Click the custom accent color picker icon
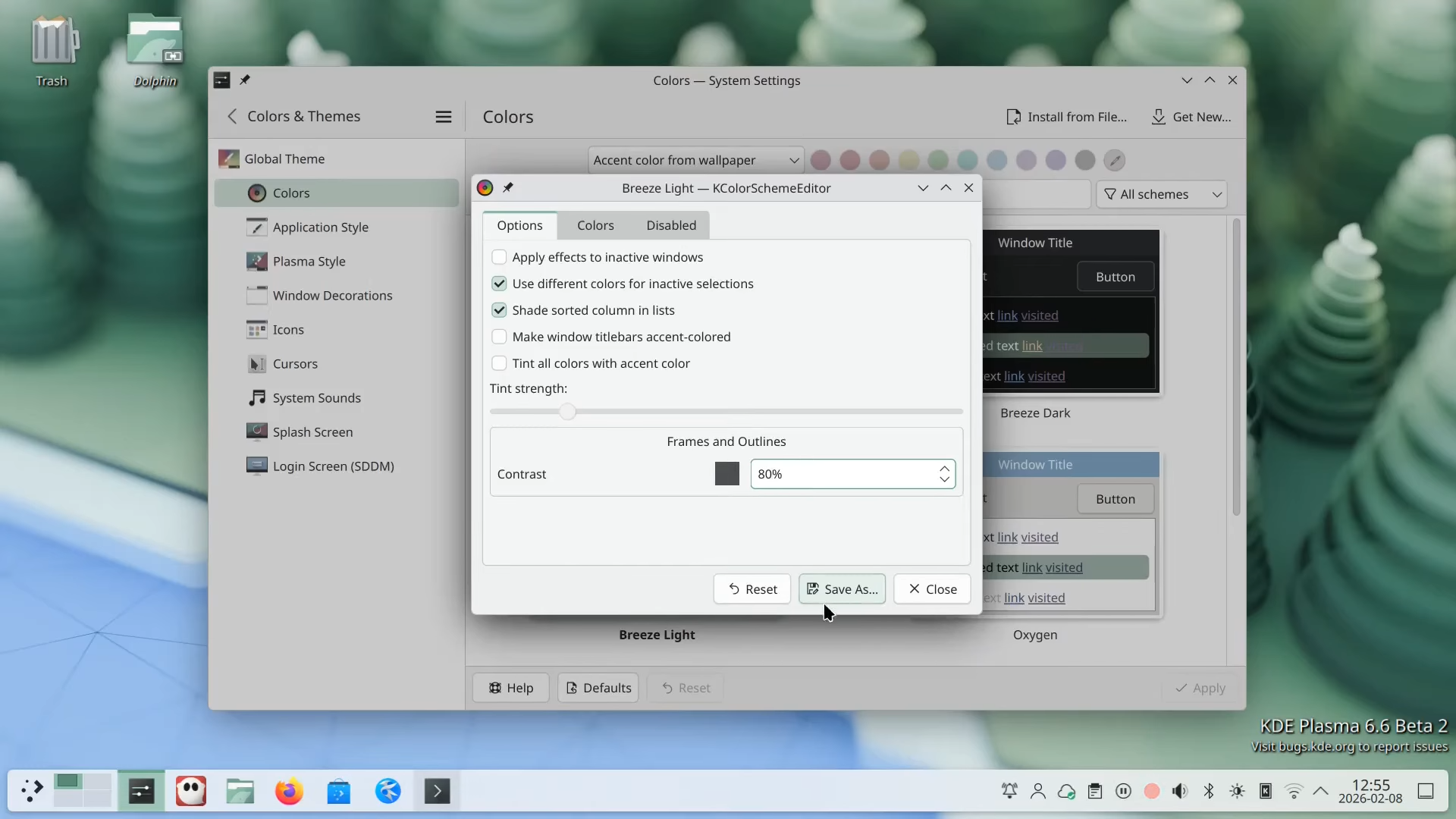The width and height of the screenshot is (1456, 819). 1114,160
